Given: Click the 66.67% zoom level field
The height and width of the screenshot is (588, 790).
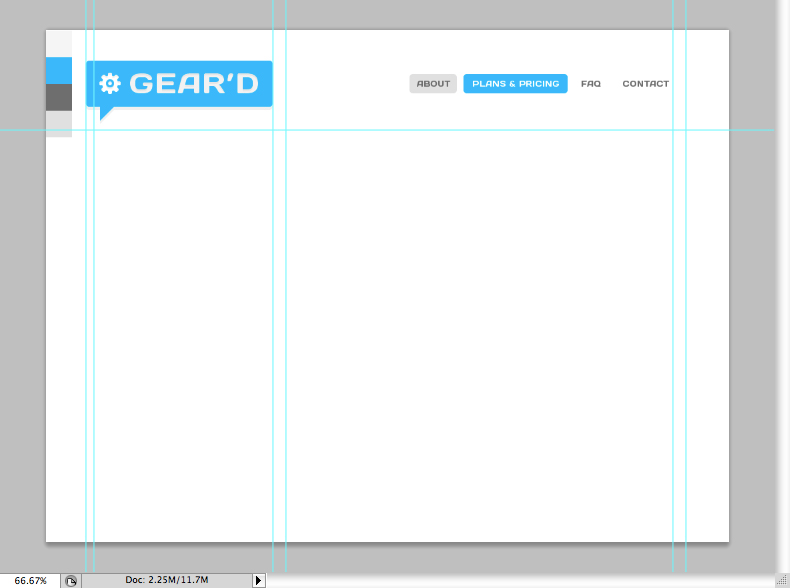Looking at the screenshot, I should pos(30,580).
